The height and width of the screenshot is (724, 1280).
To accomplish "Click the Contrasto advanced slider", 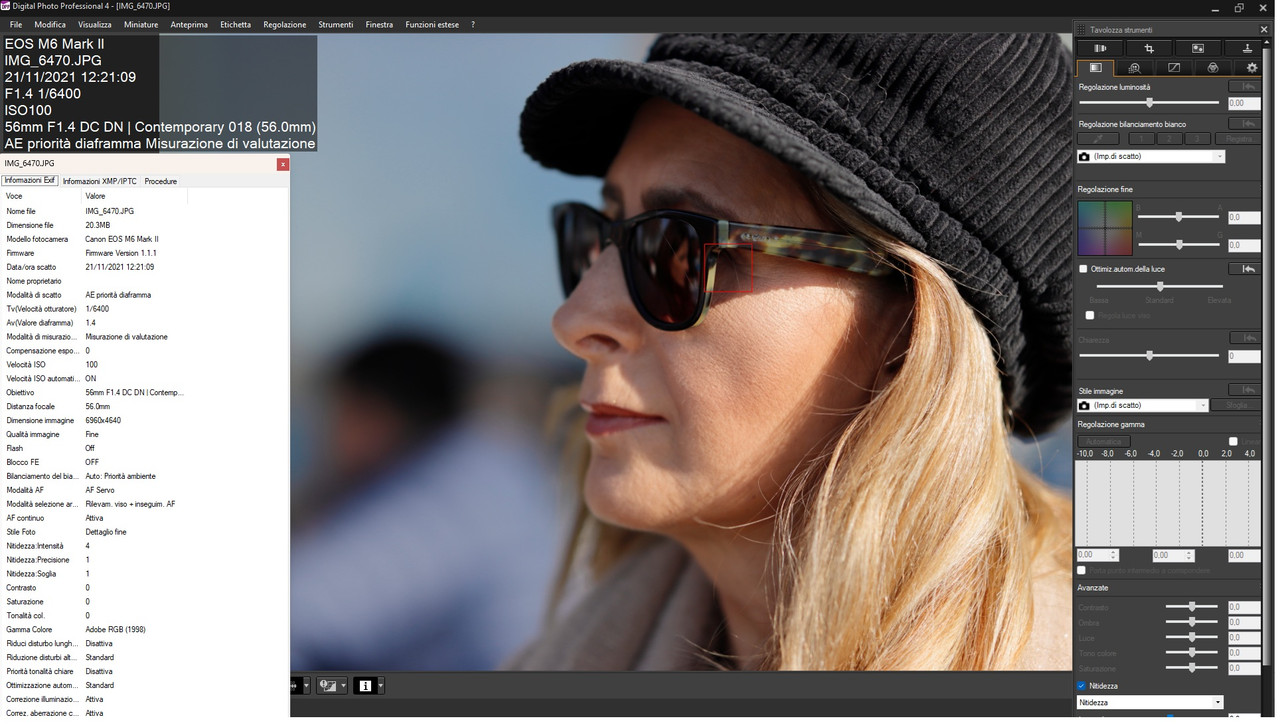I will click(x=1192, y=607).
